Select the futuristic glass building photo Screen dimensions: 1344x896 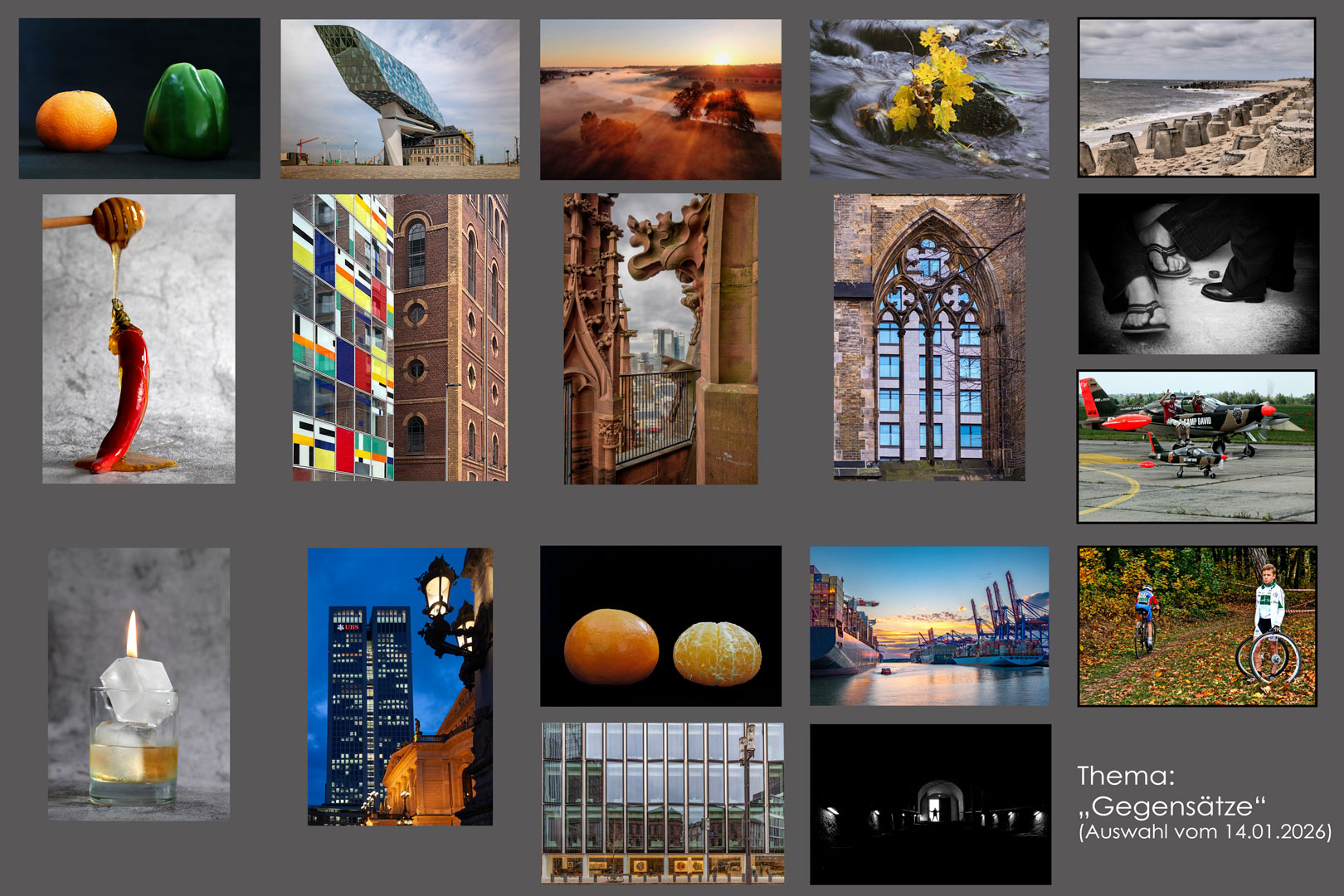tap(400, 99)
